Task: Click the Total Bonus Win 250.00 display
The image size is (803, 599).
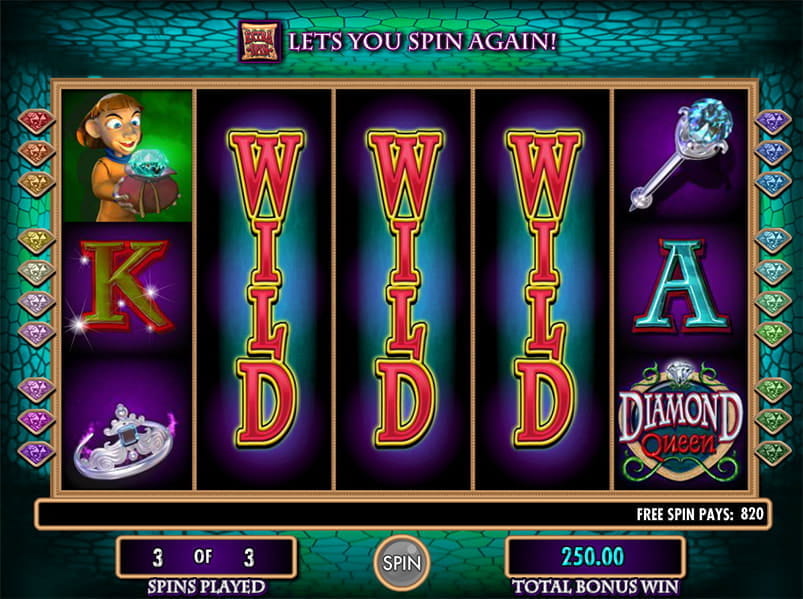Action: coord(594,557)
